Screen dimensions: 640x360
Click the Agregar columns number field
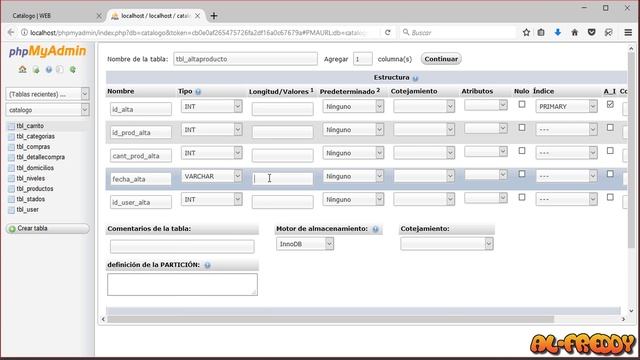point(362,59)
